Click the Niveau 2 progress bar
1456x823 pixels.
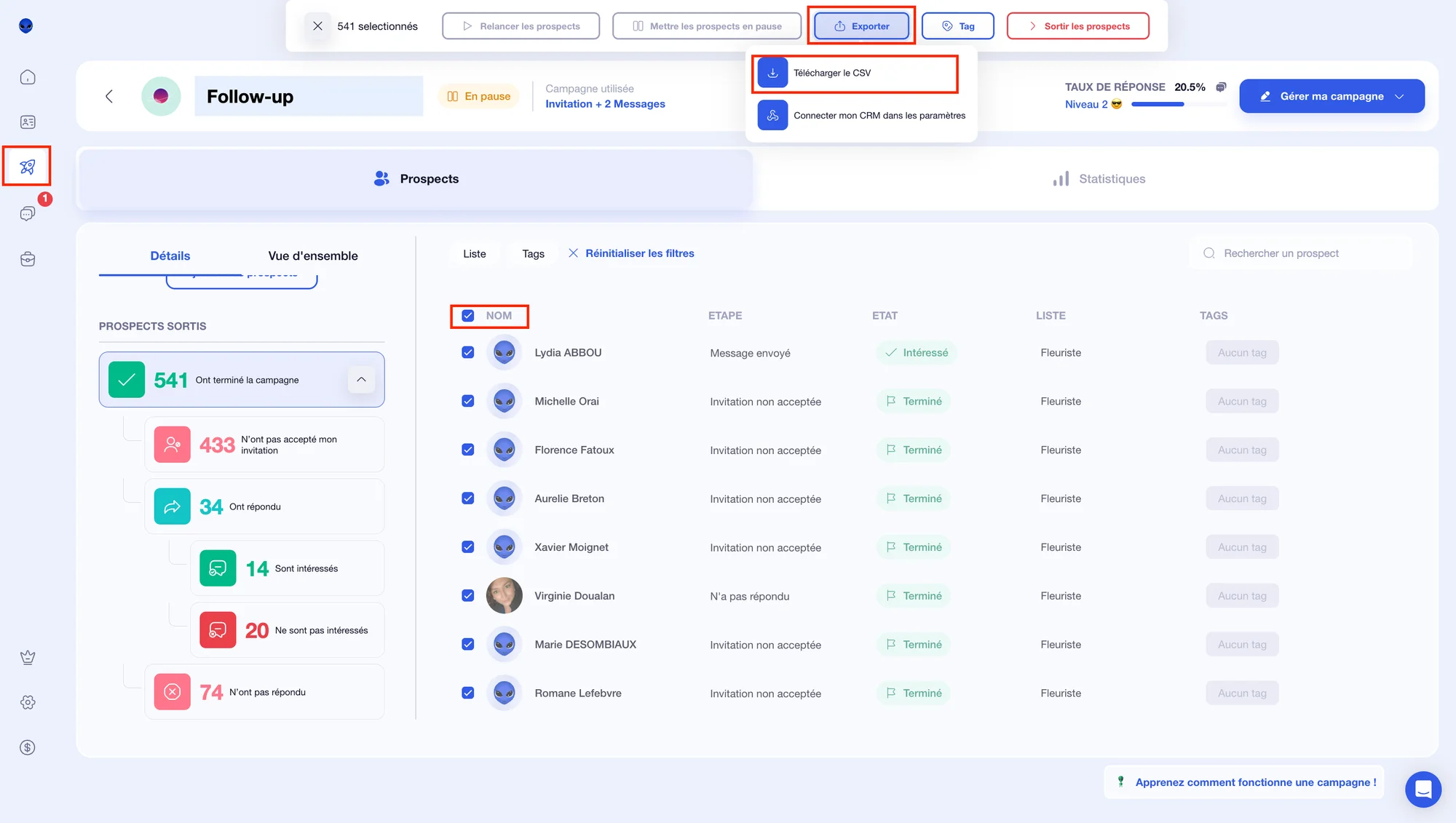(1179, 104)
